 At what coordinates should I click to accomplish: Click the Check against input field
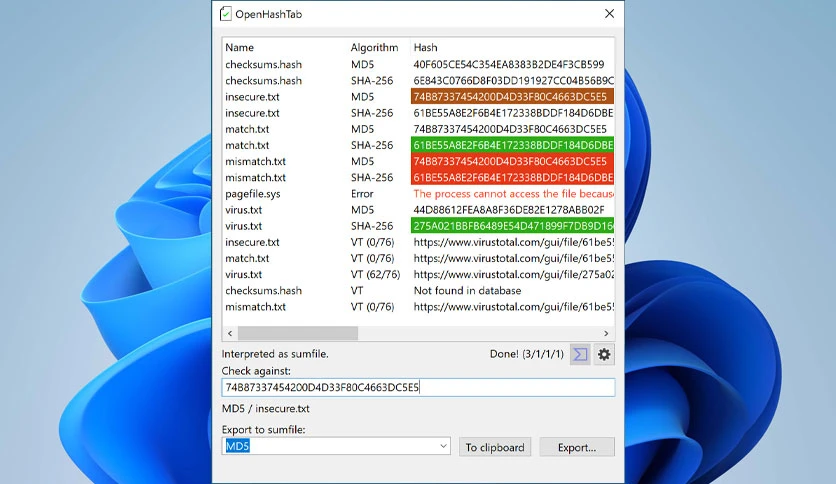coord(418,388)
